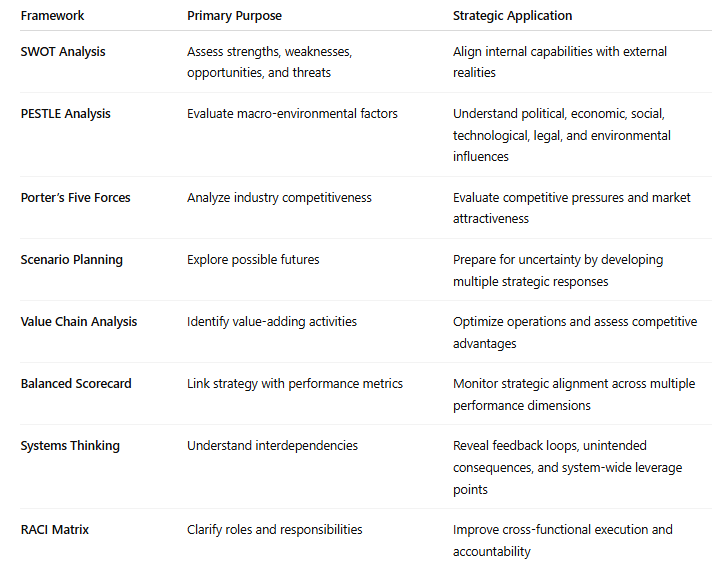Click the Systems Thinking cell
Viewport: 716px width, 567px height.
pos(70,446)
